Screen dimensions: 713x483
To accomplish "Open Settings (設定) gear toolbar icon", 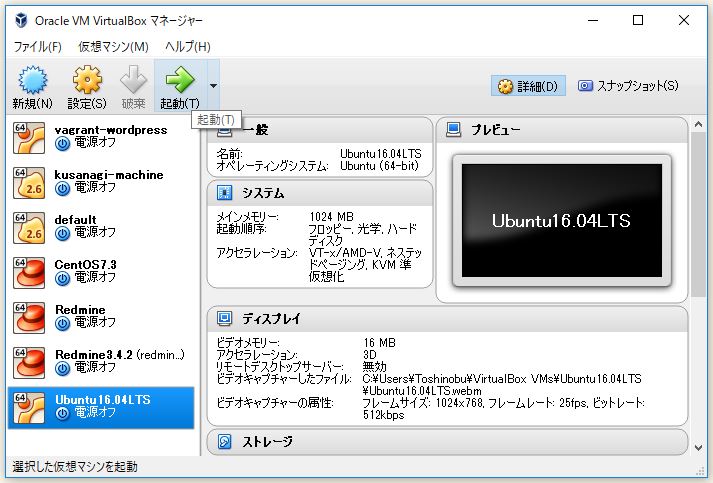I will tap(87, 80).
